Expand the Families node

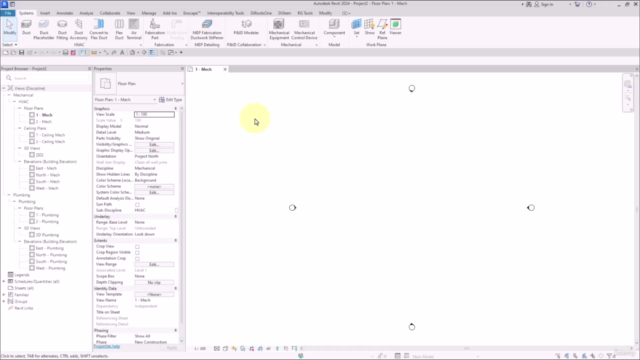[4, 295]
